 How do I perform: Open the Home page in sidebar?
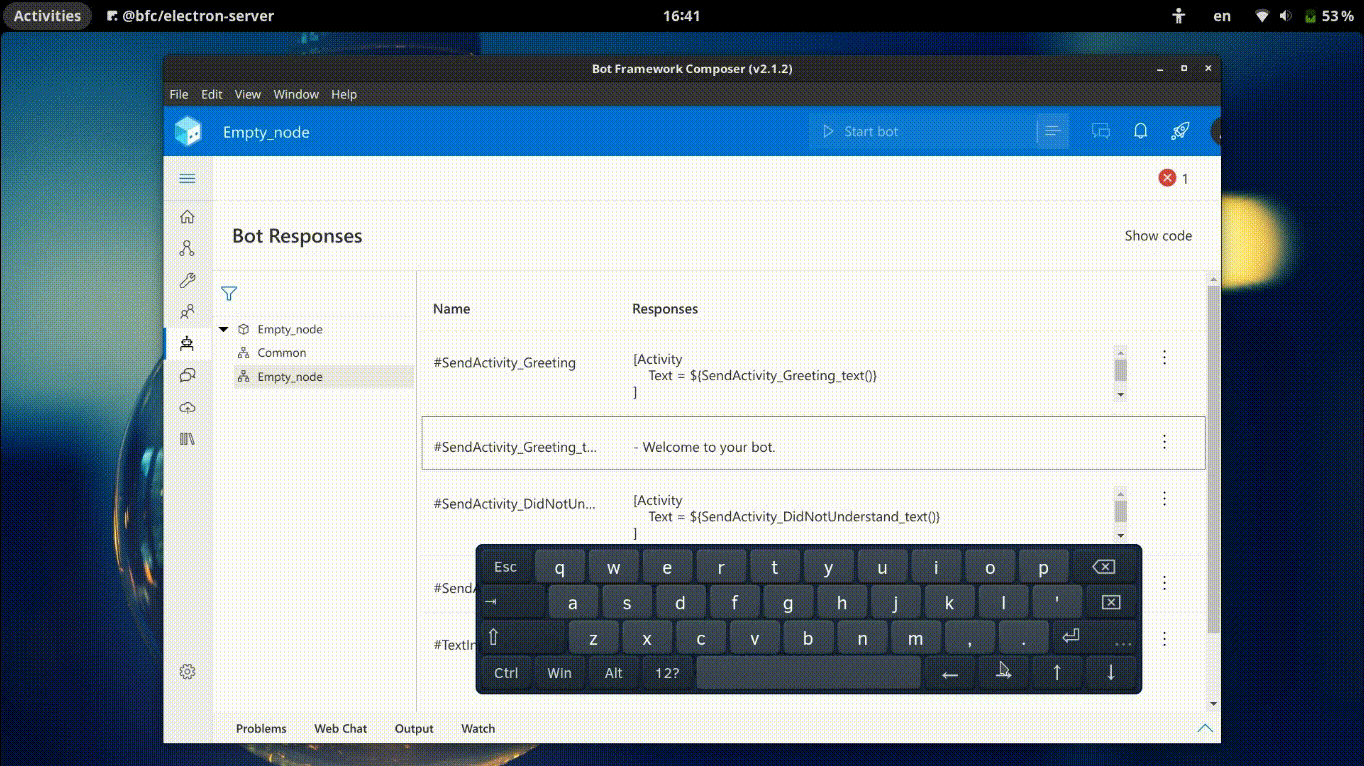pyautogui.click(x=187, y=217)
